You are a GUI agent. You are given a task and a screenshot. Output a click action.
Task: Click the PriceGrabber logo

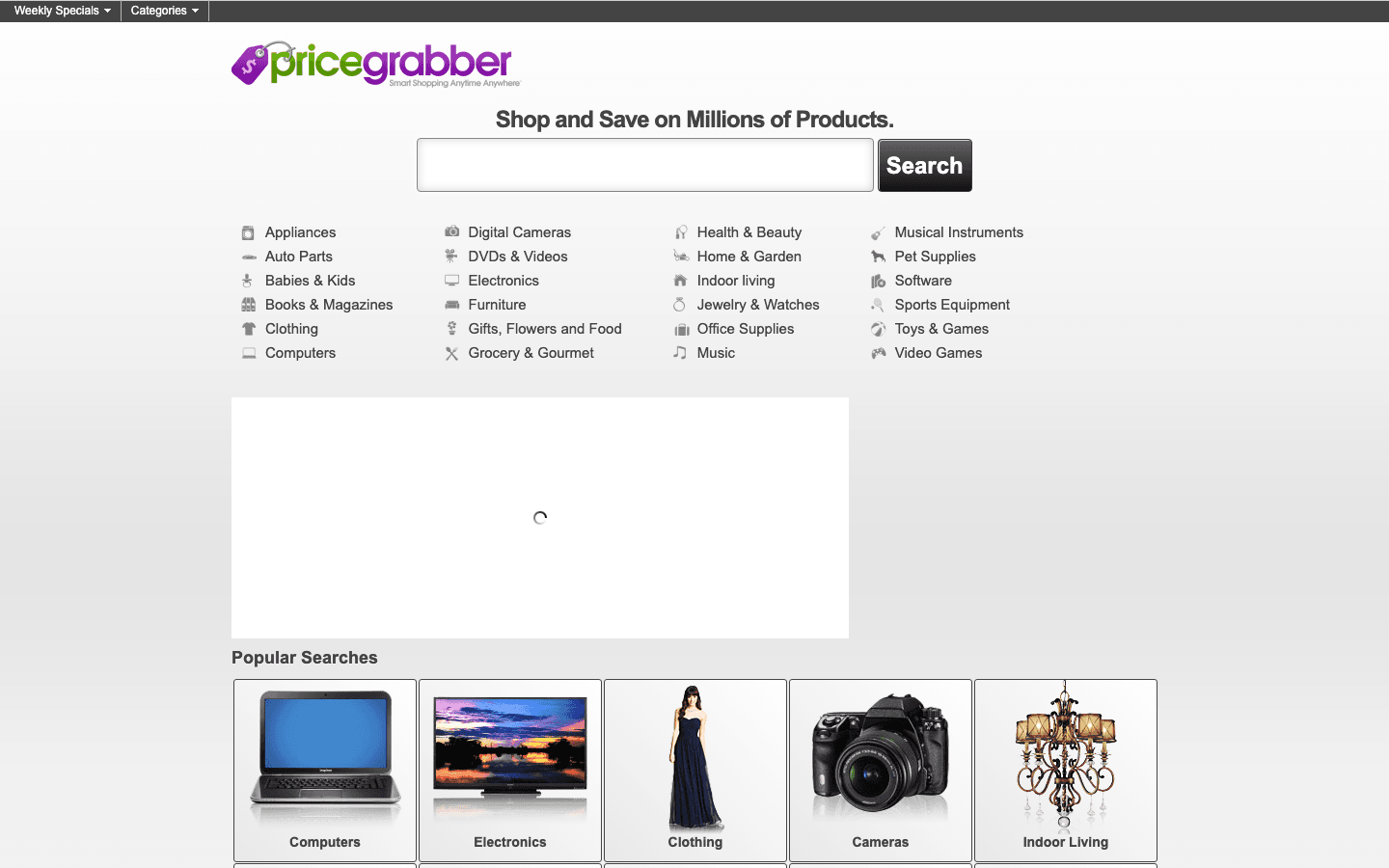point(374,62)
